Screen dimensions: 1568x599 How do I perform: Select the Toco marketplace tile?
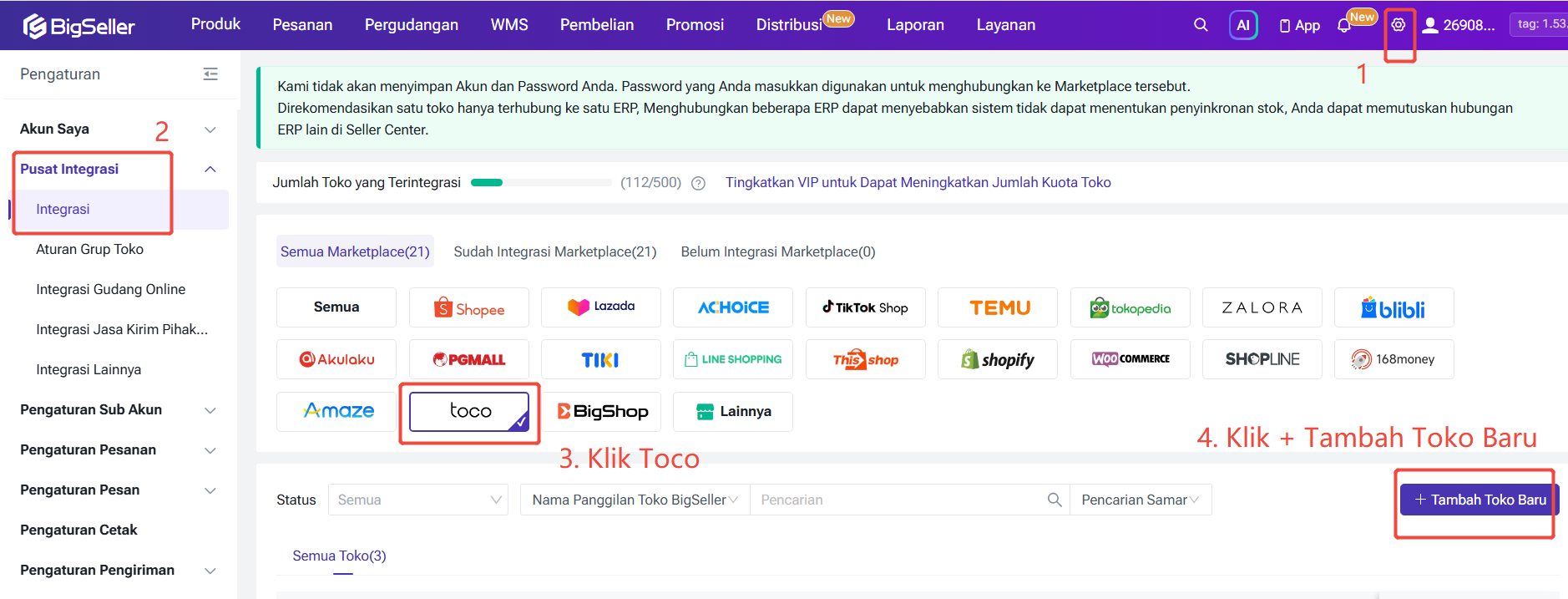point(469,411)
